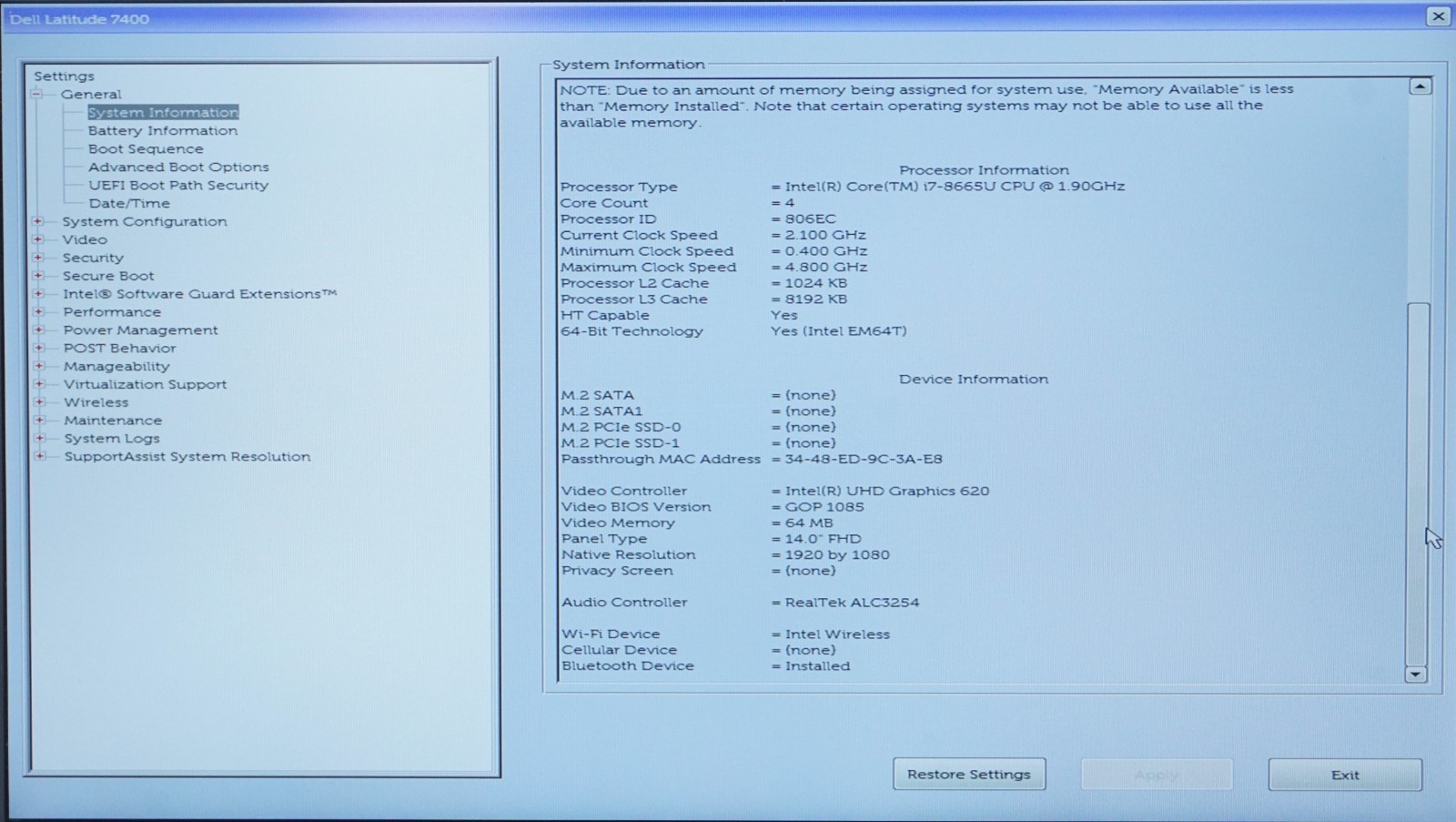Expand the Power Management node
The height and width of the screenshot is (822, 1456).
pyautogui.click(x=38, y=330)
